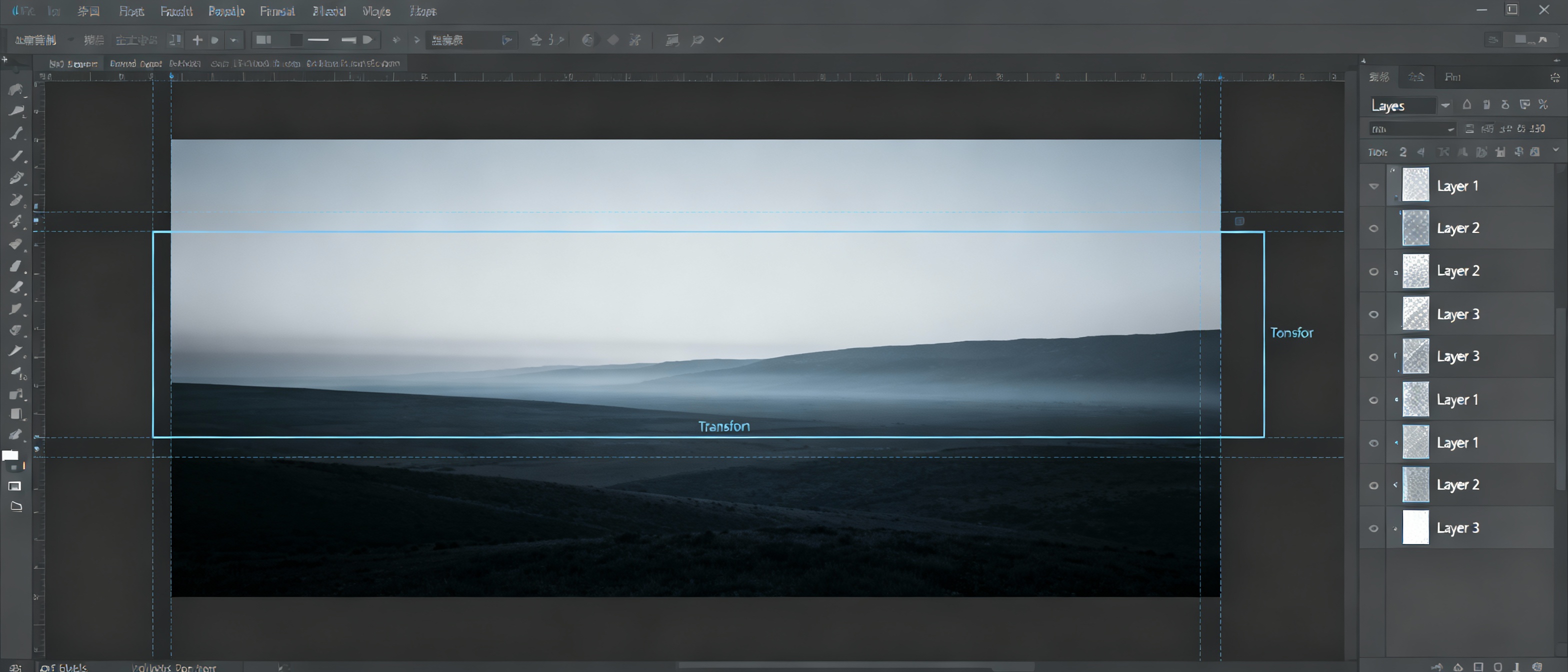
Task: Show the Layer 1 layer near the bottom
Action: pos(1374,442)
